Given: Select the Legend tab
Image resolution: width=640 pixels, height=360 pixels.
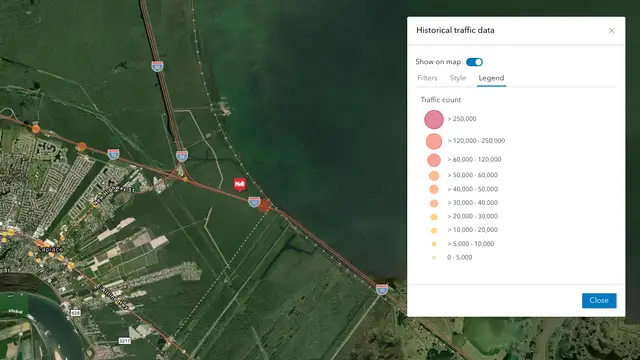Looking at the screenshot, I should (491, 78).
